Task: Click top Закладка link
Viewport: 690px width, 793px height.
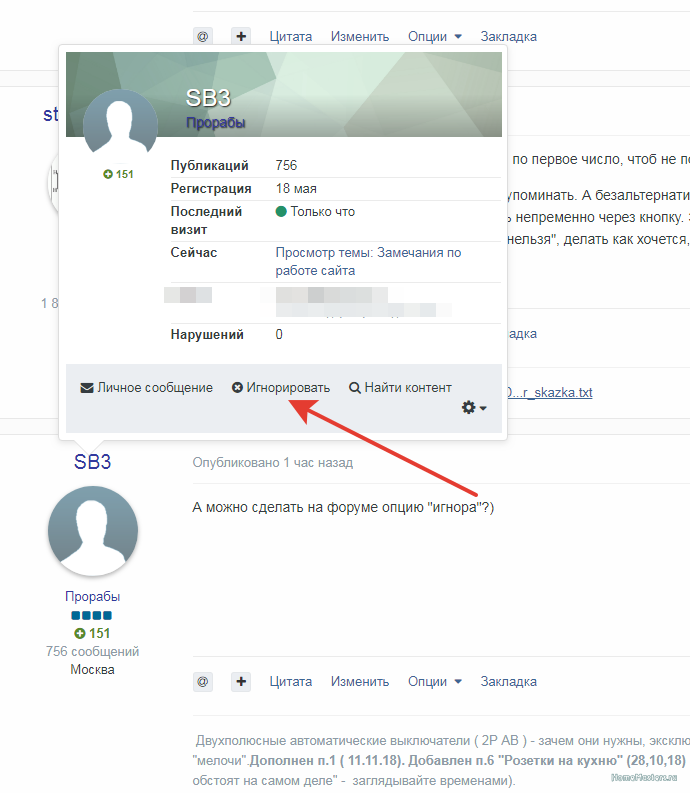Action: (508, 36)
